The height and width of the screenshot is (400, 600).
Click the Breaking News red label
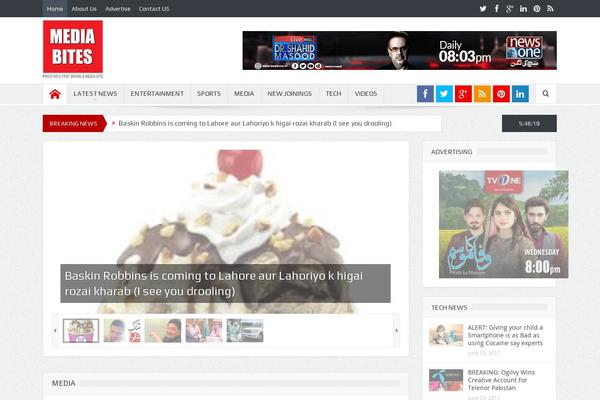click(73, 123)
